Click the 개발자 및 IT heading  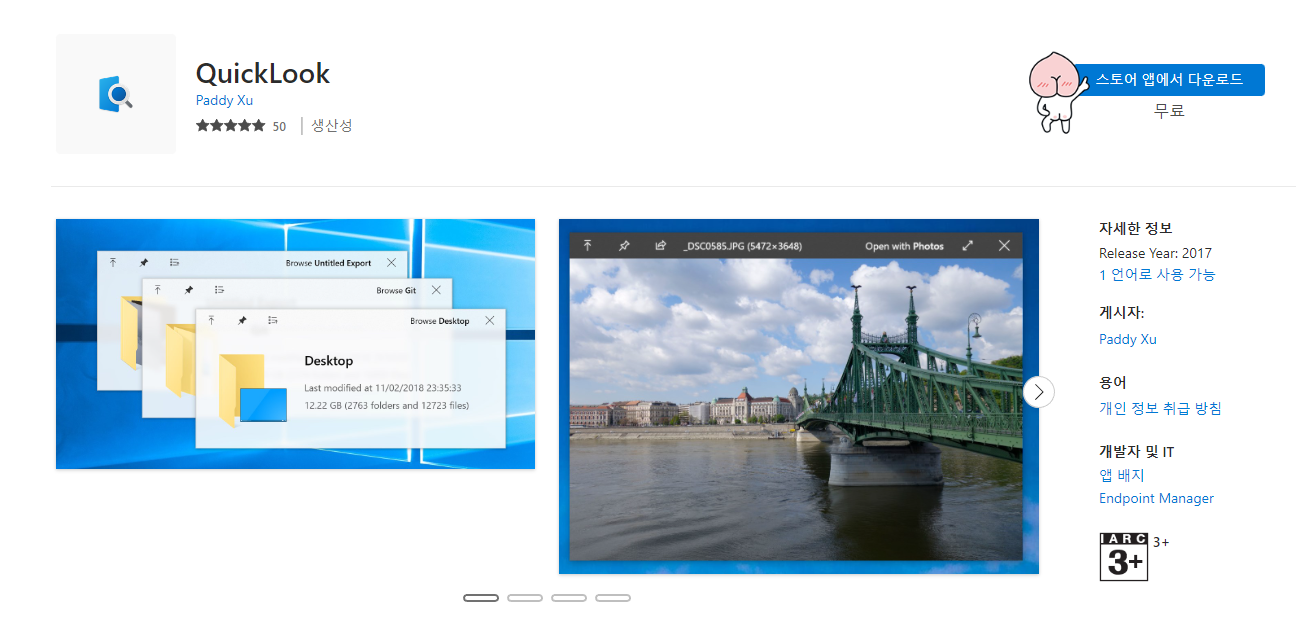pos(1136,452)
